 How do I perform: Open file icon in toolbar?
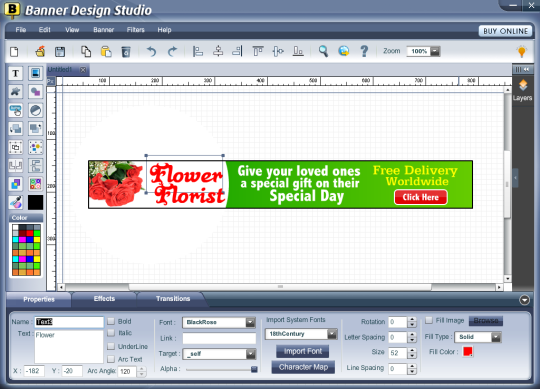click(40, 52)
